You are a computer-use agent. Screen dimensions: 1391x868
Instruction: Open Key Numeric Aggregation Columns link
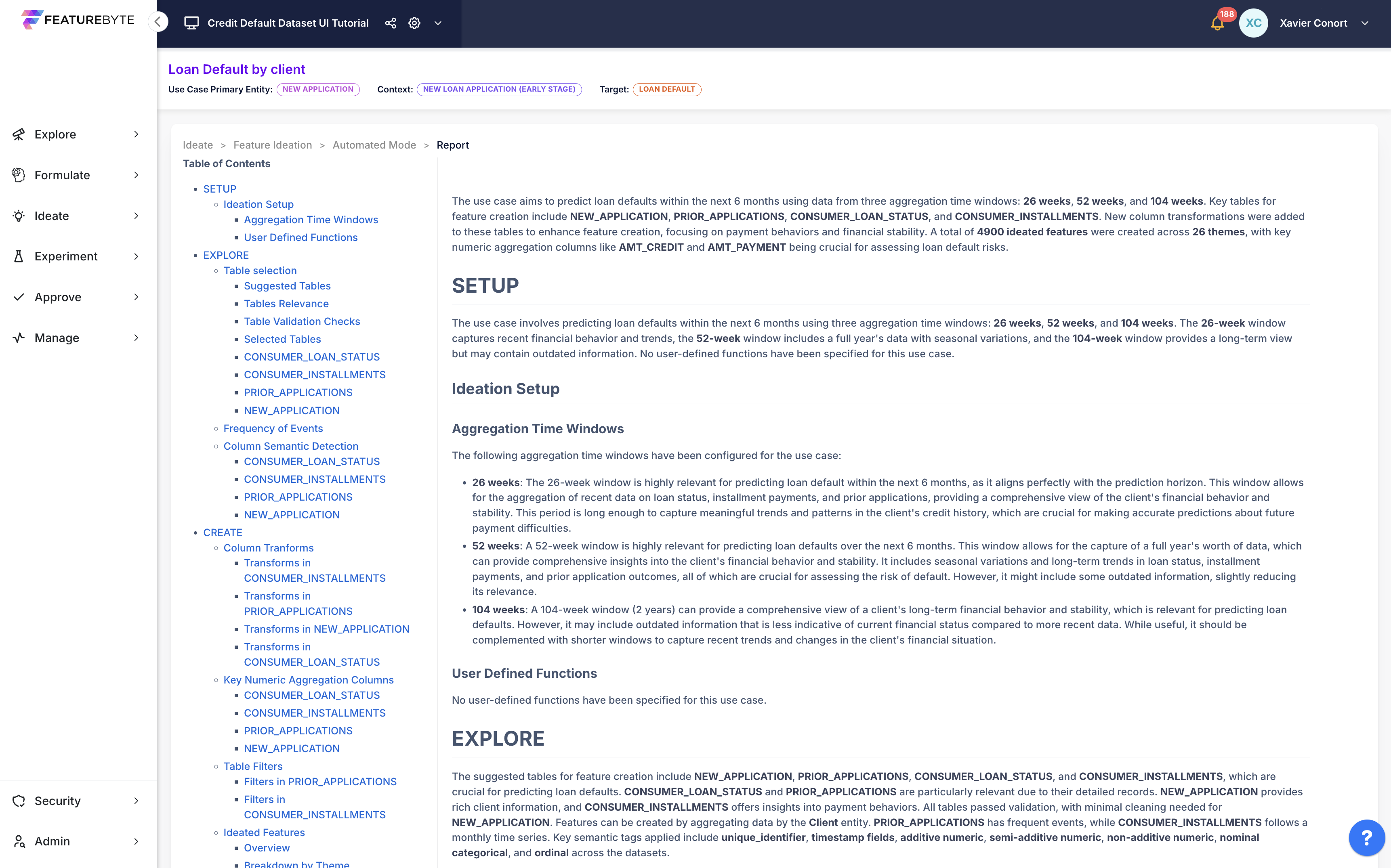[x=309, y=680]
